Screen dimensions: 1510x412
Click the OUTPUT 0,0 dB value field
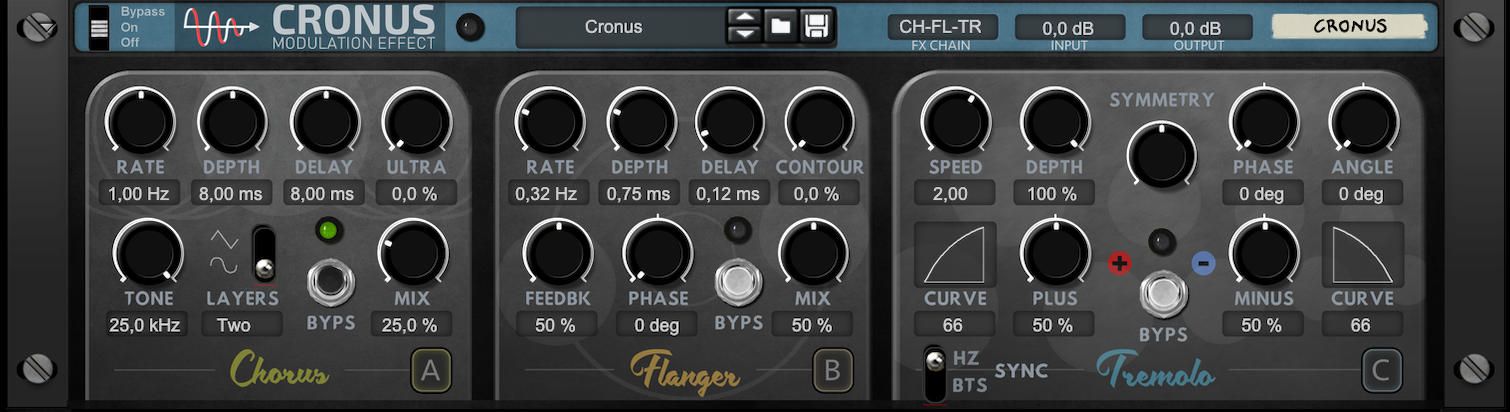(1196, 28)
